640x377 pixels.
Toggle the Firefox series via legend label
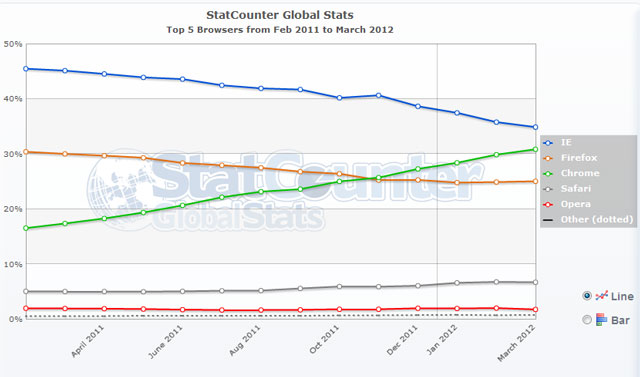click(579, 158)
